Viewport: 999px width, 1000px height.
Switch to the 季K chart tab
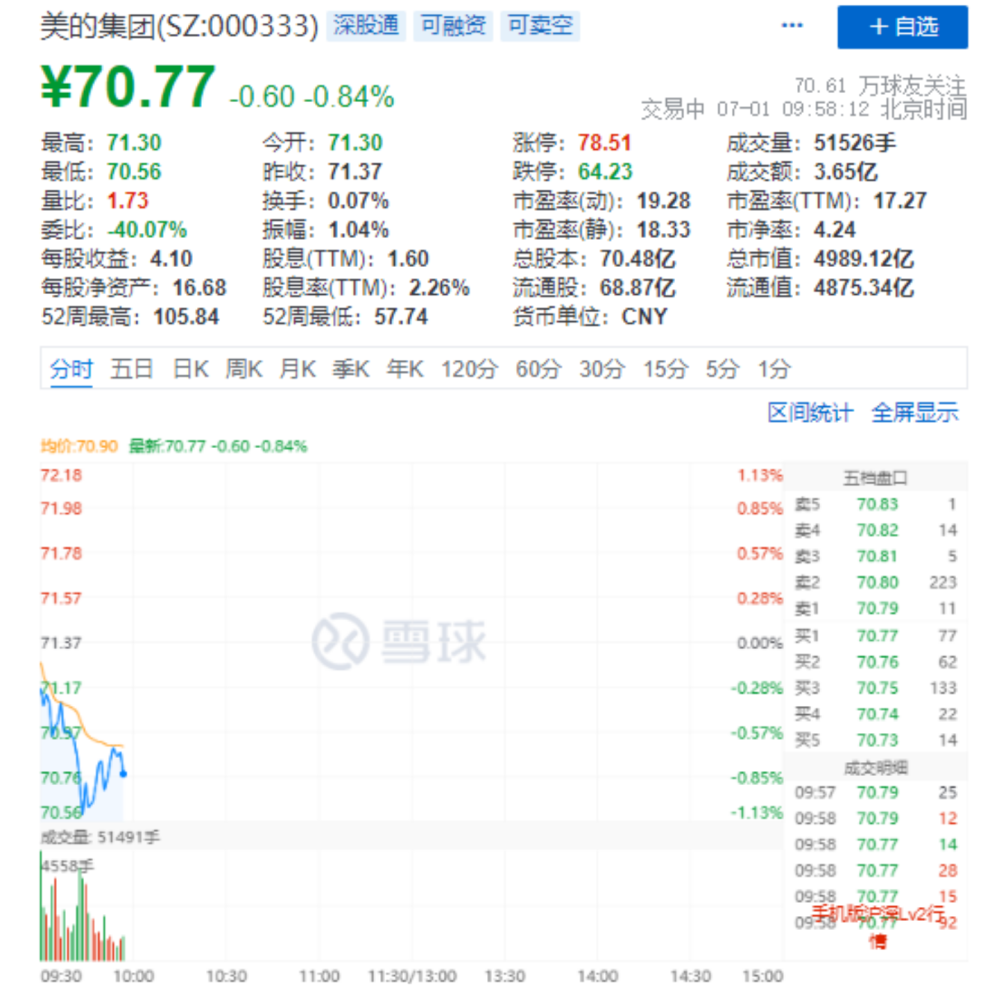click(x=351, y=369)
